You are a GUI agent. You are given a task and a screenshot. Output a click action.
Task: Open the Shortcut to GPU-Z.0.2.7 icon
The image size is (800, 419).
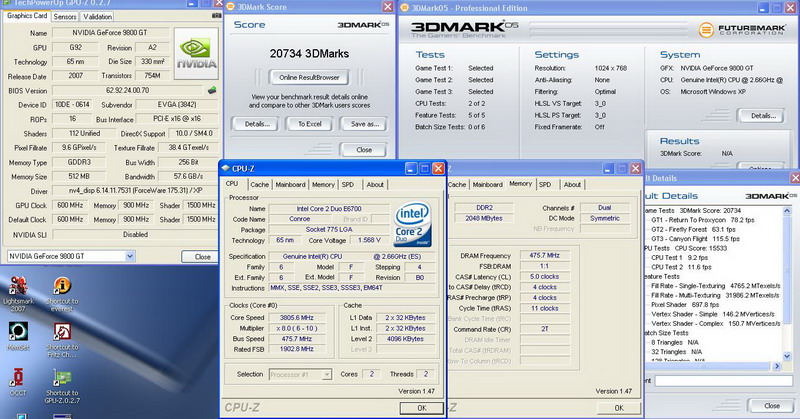point(62,385)
